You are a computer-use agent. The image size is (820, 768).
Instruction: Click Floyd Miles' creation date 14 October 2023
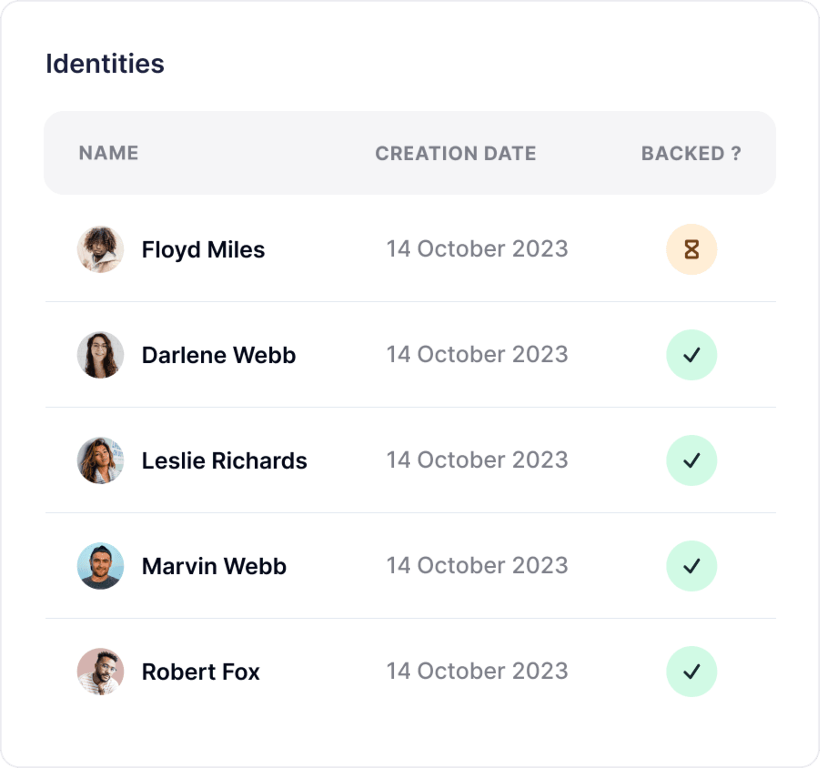click(x=477, y=249)
